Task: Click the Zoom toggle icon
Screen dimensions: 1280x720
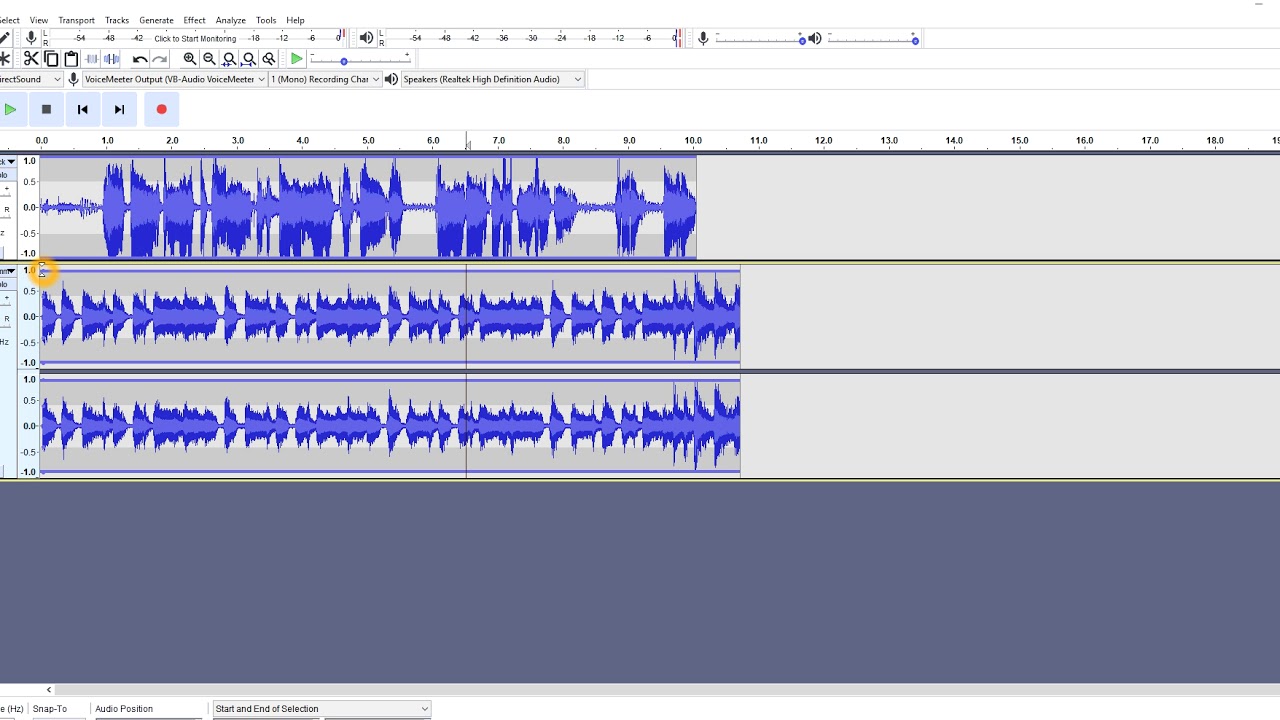Action: (x=269, y=59)
